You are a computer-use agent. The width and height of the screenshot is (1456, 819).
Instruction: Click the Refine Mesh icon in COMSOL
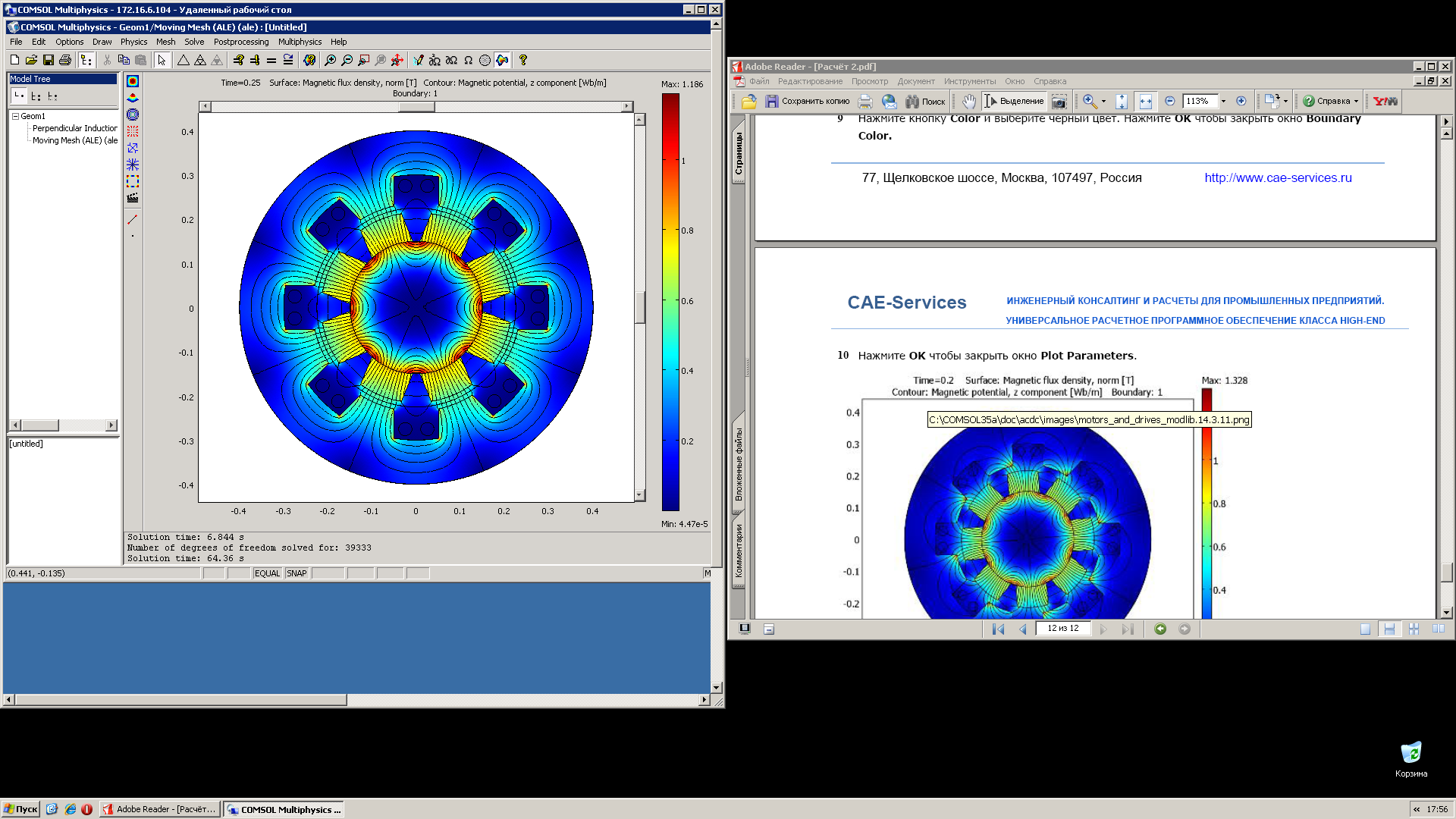click(x=200, y=60)
